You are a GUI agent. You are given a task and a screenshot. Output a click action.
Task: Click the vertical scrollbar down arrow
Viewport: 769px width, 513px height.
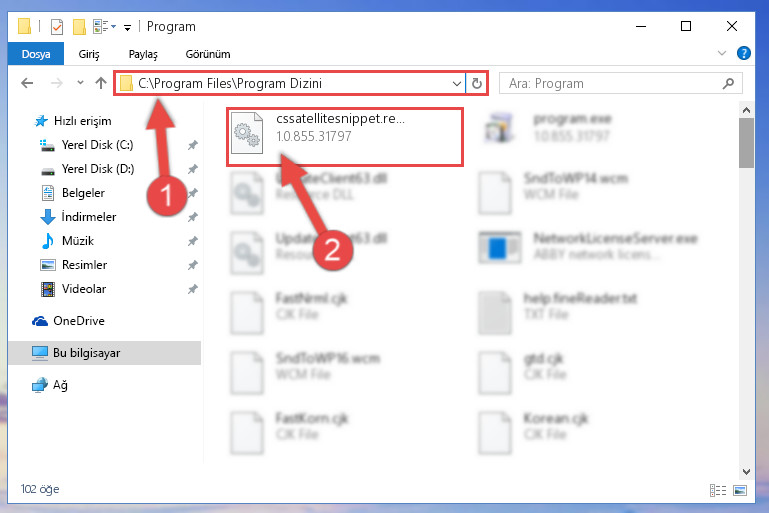pos(746,472)
